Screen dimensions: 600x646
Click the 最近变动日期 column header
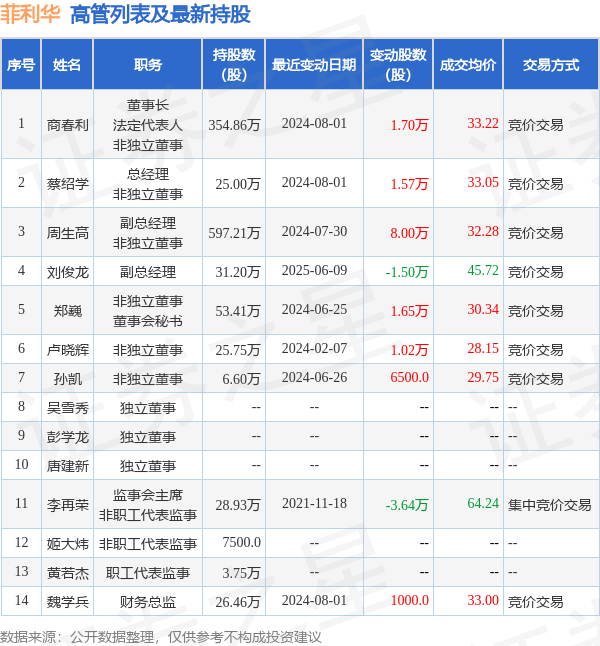314,65
